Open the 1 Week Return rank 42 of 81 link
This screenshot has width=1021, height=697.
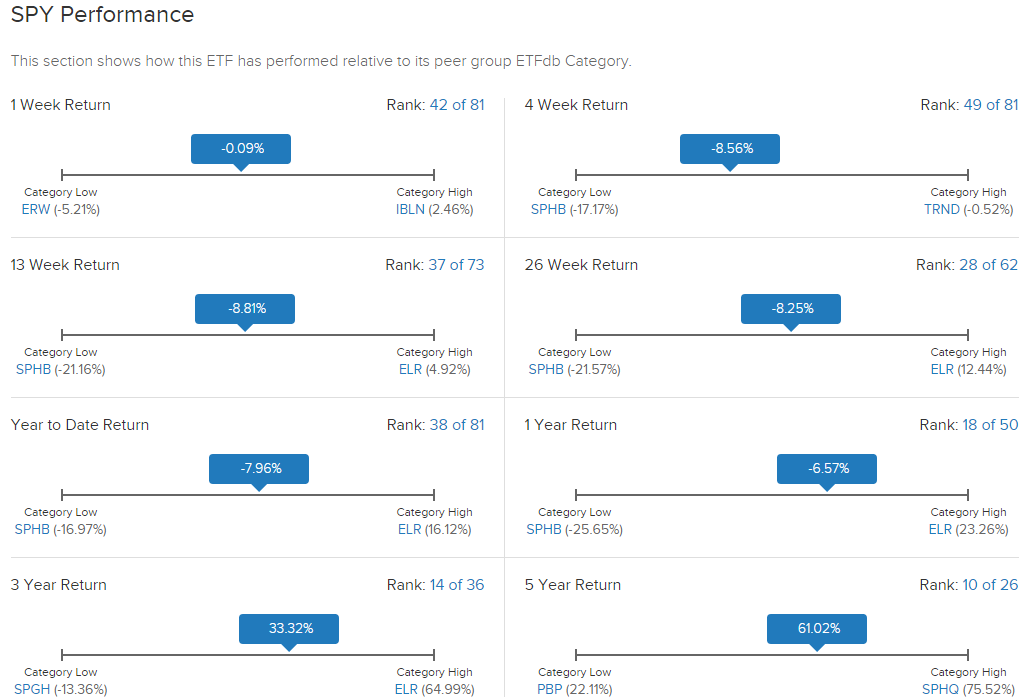pos(457,105)
